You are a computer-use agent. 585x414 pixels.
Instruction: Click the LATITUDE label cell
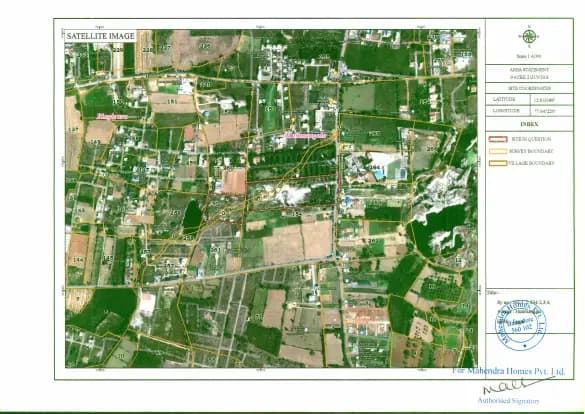508,99
